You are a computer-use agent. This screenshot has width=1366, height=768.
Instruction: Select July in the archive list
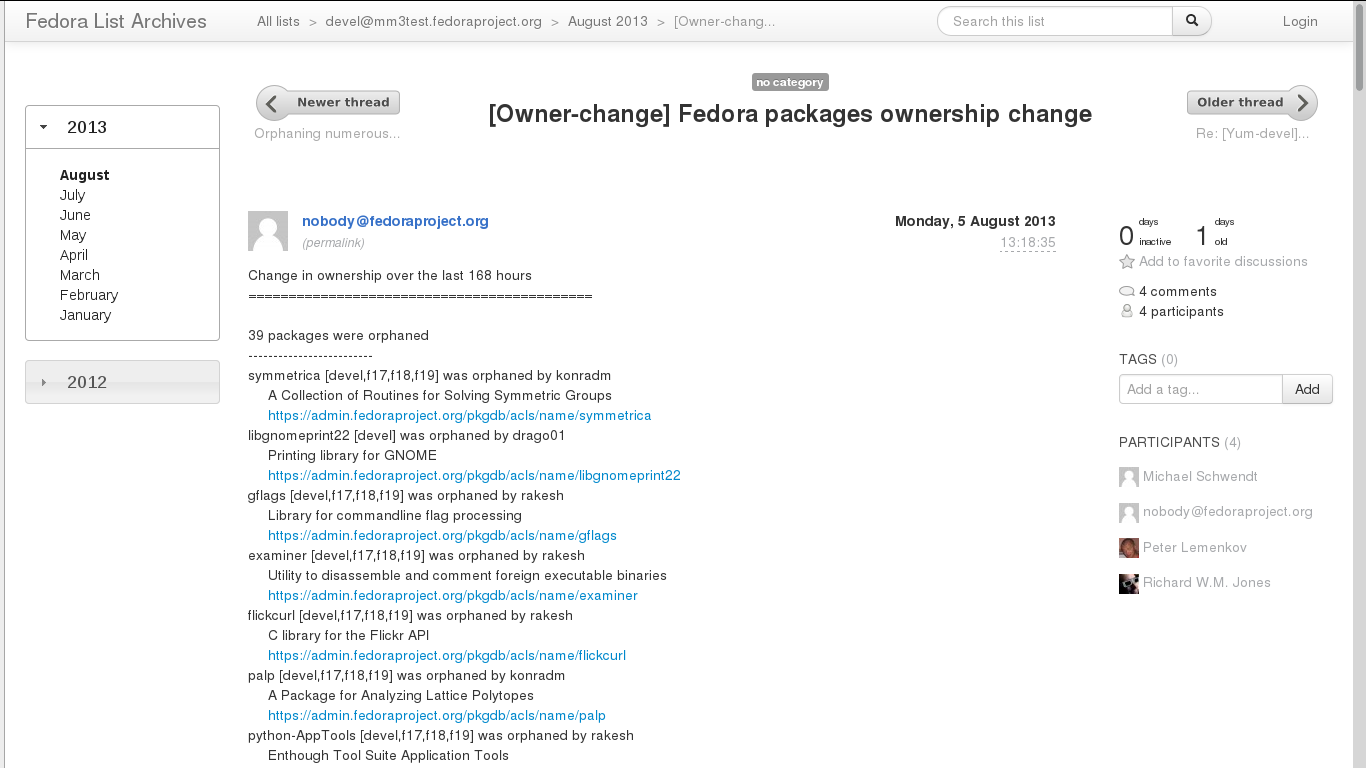[72, 195]
